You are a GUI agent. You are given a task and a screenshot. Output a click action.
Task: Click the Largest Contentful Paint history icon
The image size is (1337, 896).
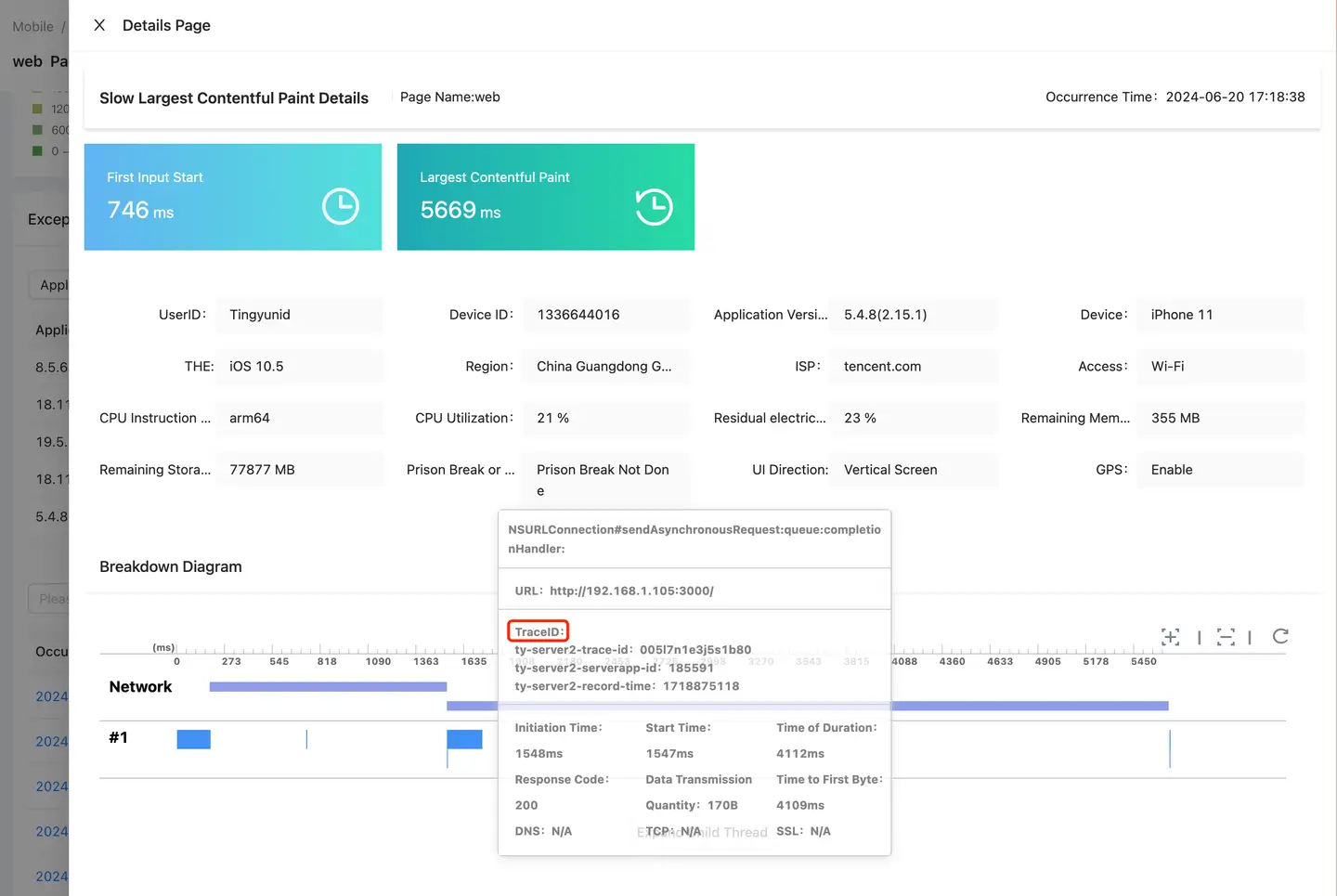click(x=654, y=206)
